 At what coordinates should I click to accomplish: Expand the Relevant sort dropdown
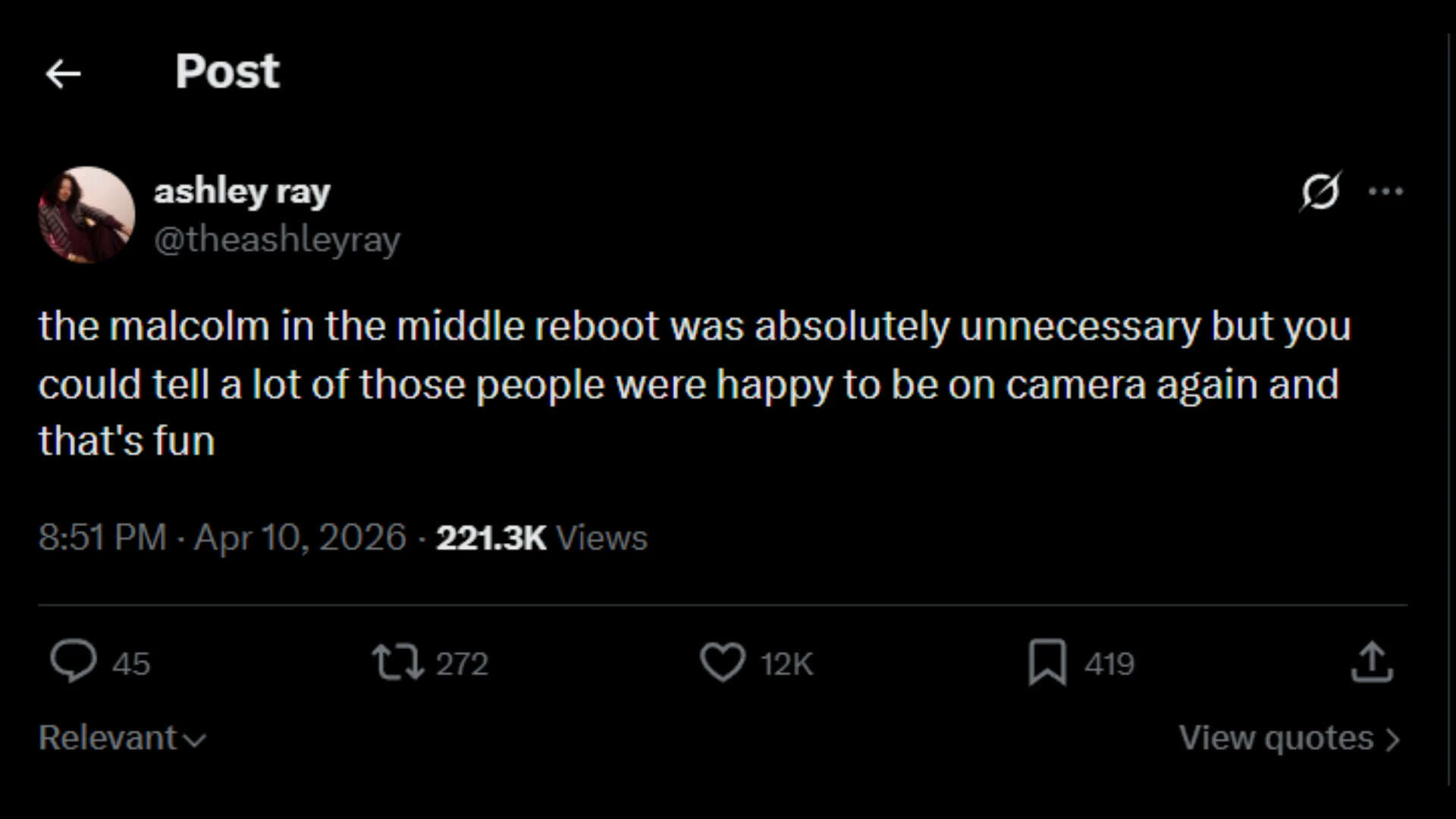click(x=122, y=738)
